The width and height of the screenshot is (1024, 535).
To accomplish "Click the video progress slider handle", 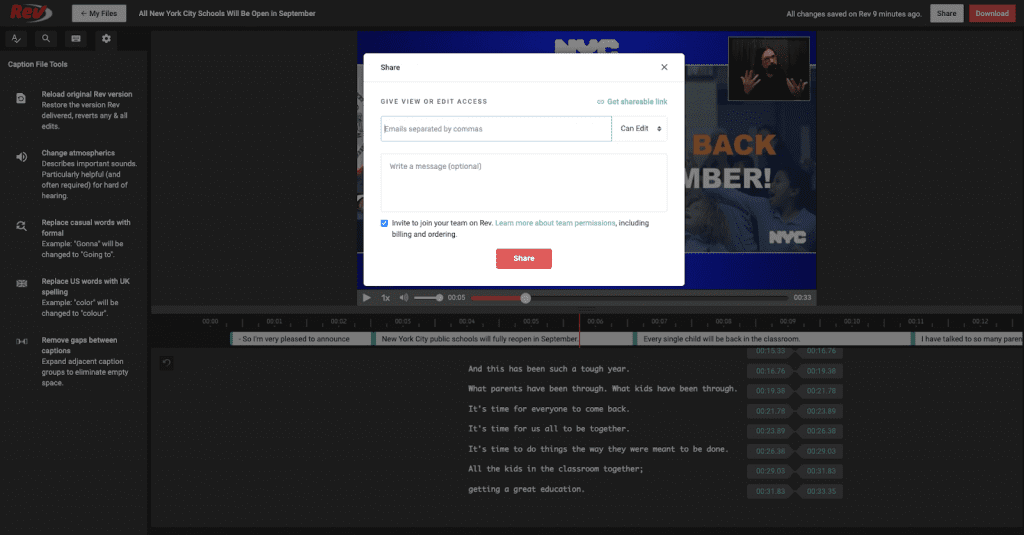I will click(526, 298).
